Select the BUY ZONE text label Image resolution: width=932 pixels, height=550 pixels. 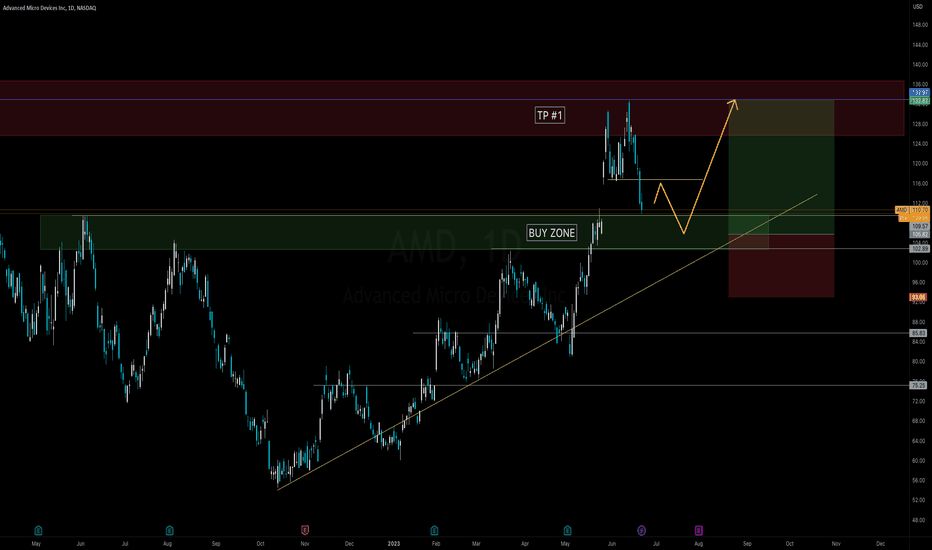552,232
